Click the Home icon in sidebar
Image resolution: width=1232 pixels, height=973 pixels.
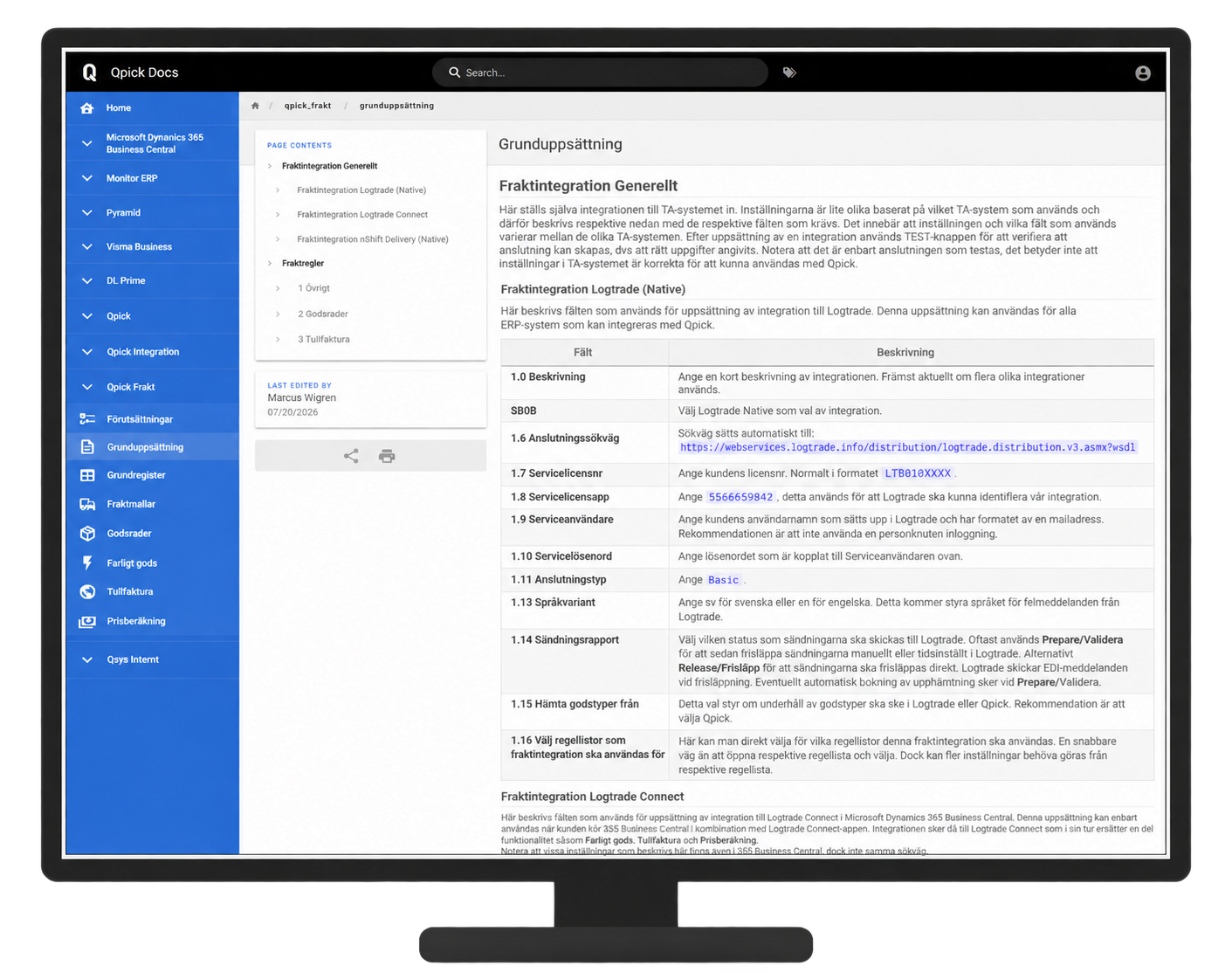point(86,108)
